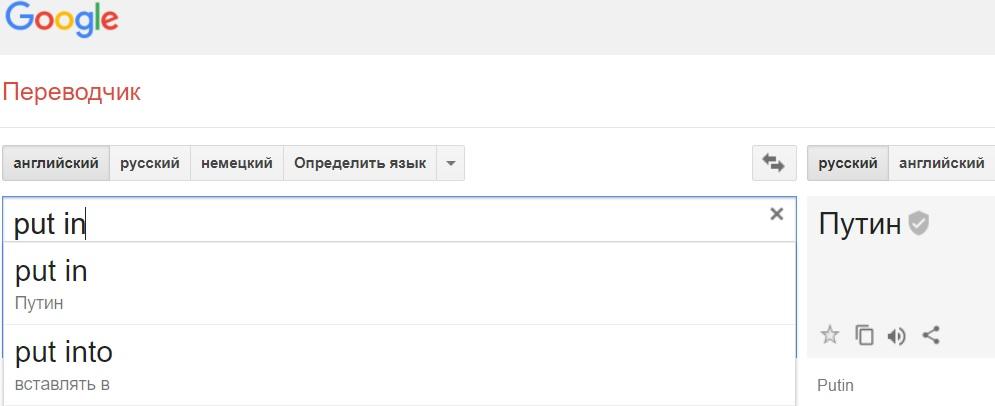The image size is (995, 406).
Task: Set target language to русский
Action: [848, 163]
